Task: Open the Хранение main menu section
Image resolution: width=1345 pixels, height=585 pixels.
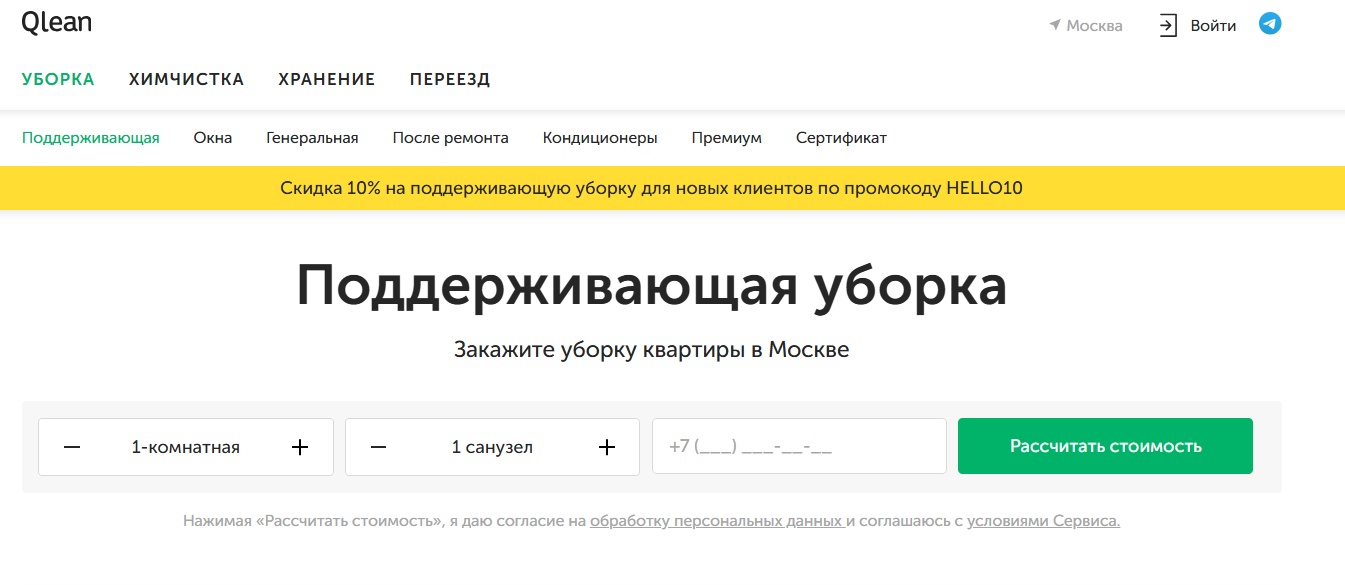Action: point(327,80)
